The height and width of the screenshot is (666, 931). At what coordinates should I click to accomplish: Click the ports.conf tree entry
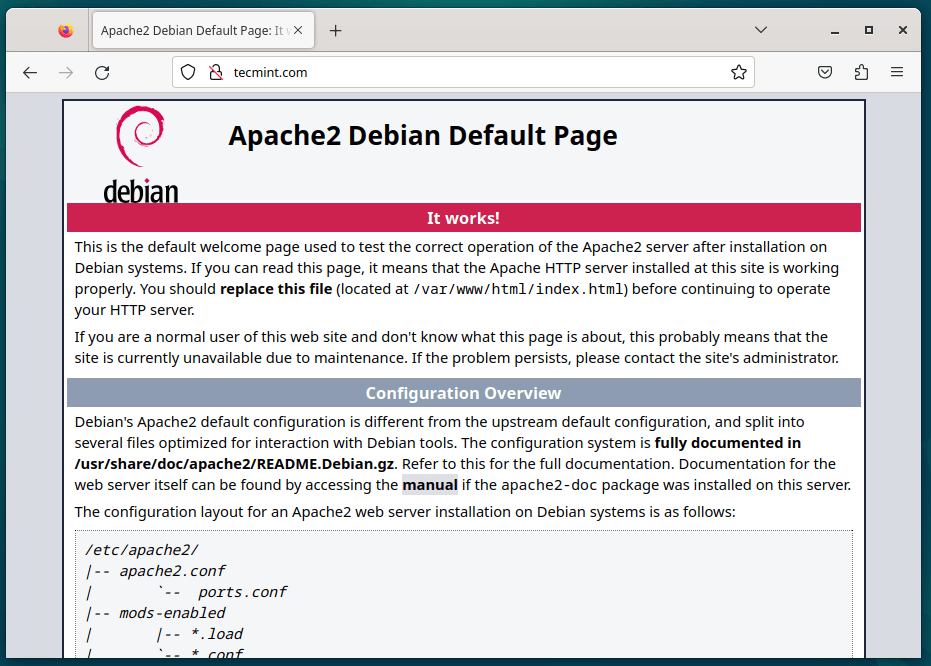pyautogui.click(x=242, y=592)
